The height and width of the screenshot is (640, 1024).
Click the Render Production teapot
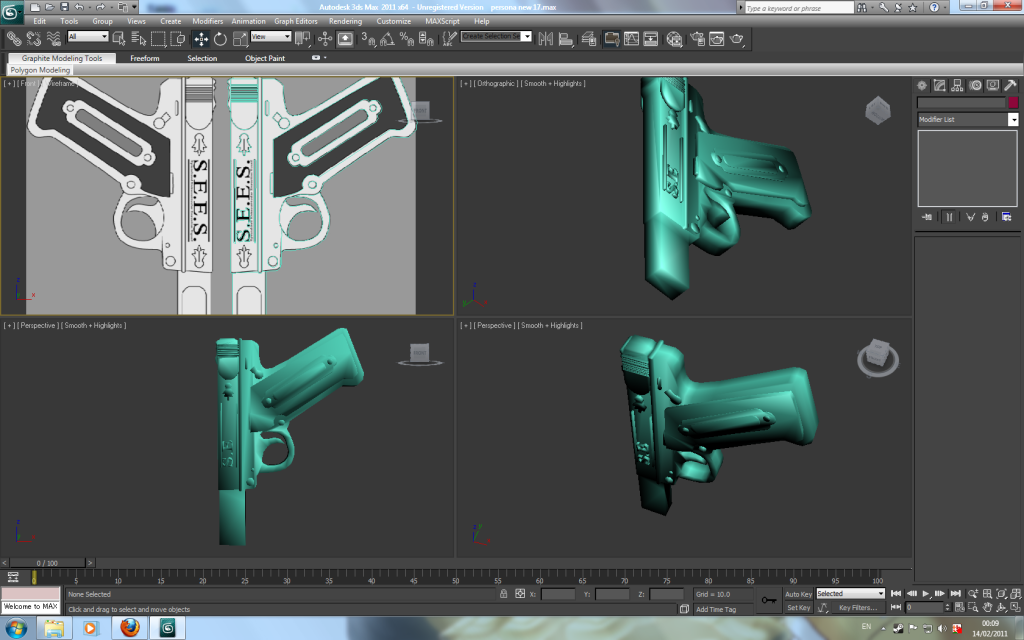click(x=737, y=39)
